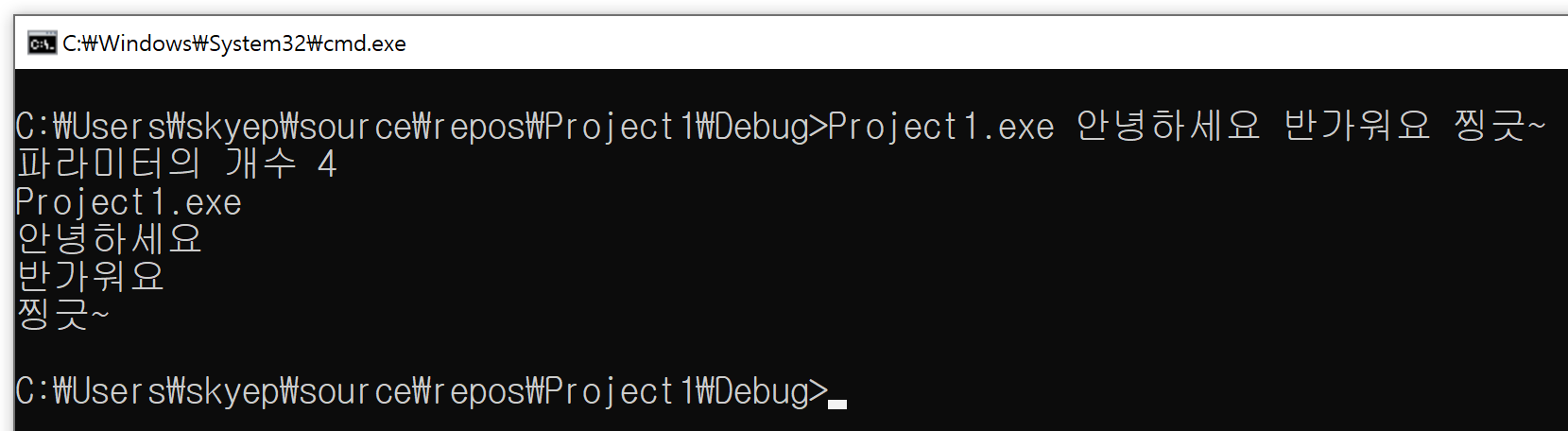Click the path in the first command line
Image resolution: width=1568 pixels, height=431 pixels.
tap(416, 127)
